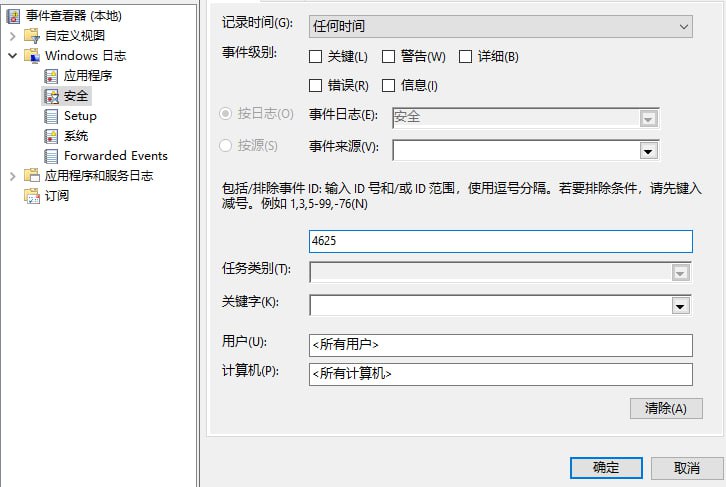Open the 事件来源(V) dropdown arrow
The width and height of the screenshot is (726, 487).
click(648, 151)
